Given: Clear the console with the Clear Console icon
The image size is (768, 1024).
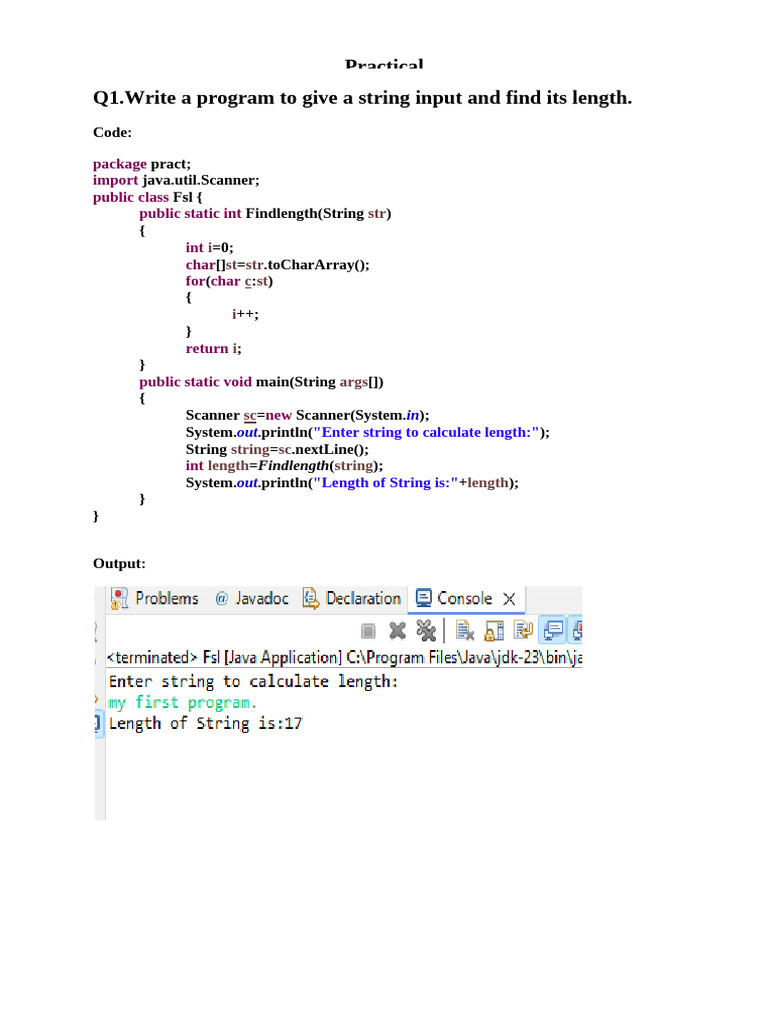Looking at the screenshot, I should (x=464, y=630).
